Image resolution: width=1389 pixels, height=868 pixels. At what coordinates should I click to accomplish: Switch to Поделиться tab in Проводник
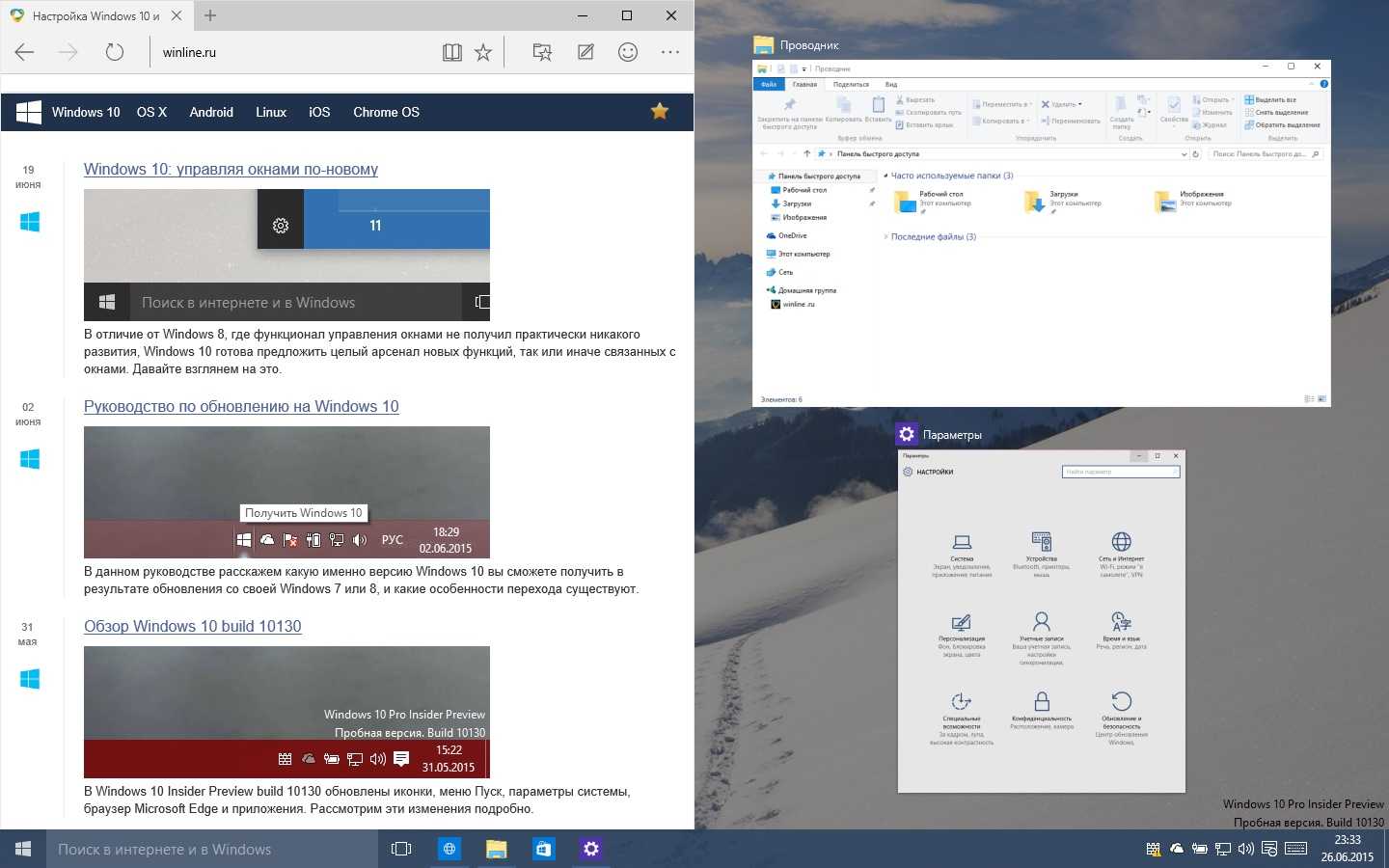pyautogui.click(x=851, y=84)
